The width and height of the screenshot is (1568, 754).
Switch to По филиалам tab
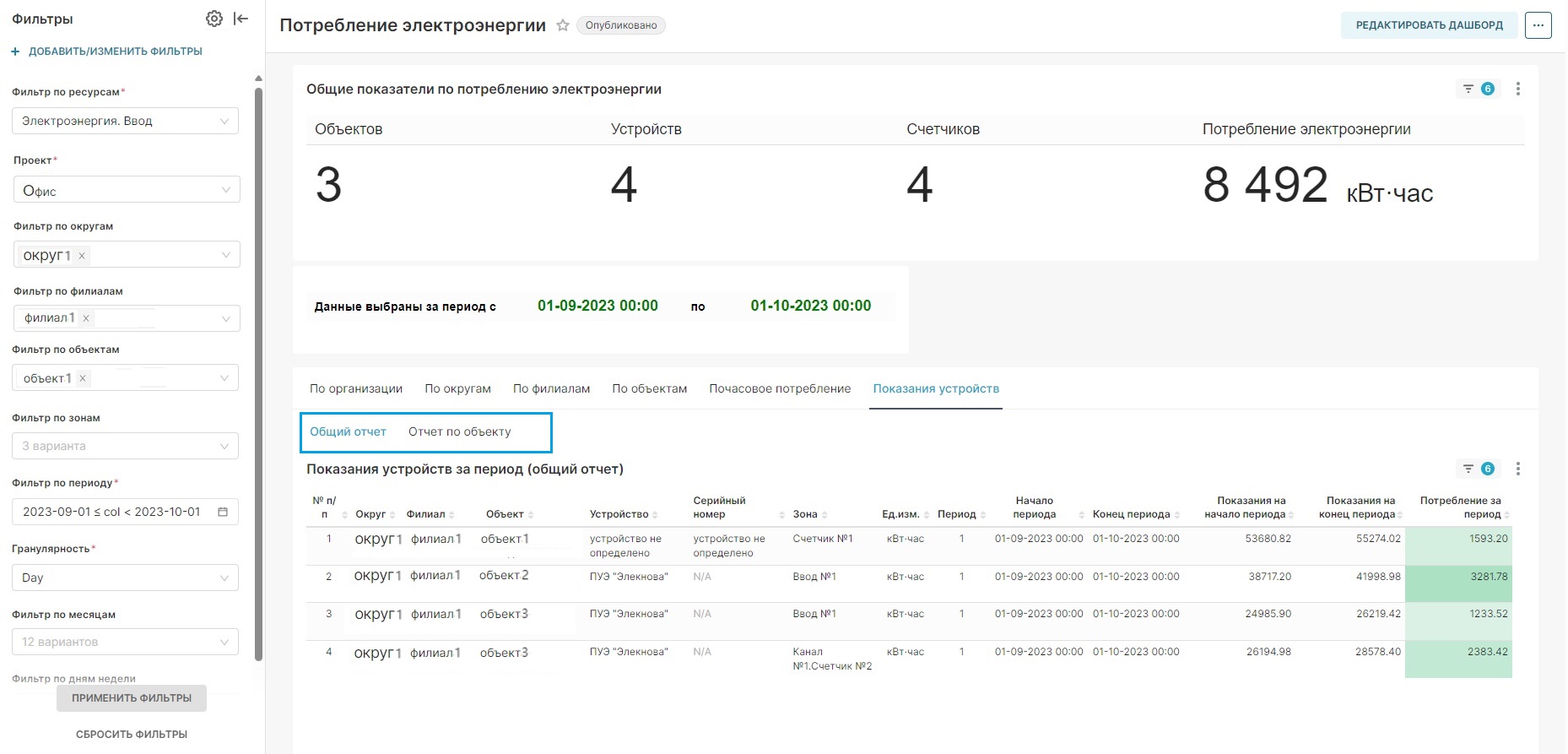552,389
